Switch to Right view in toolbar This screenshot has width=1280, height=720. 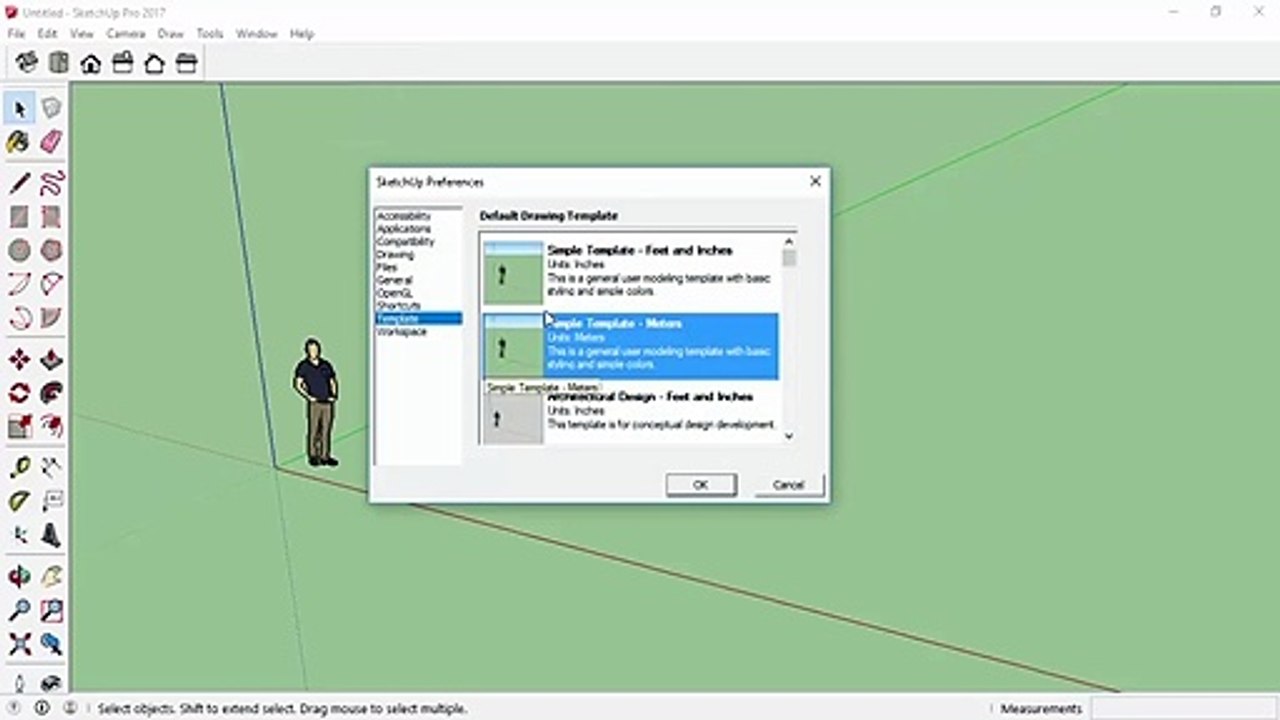click(123, 63)
